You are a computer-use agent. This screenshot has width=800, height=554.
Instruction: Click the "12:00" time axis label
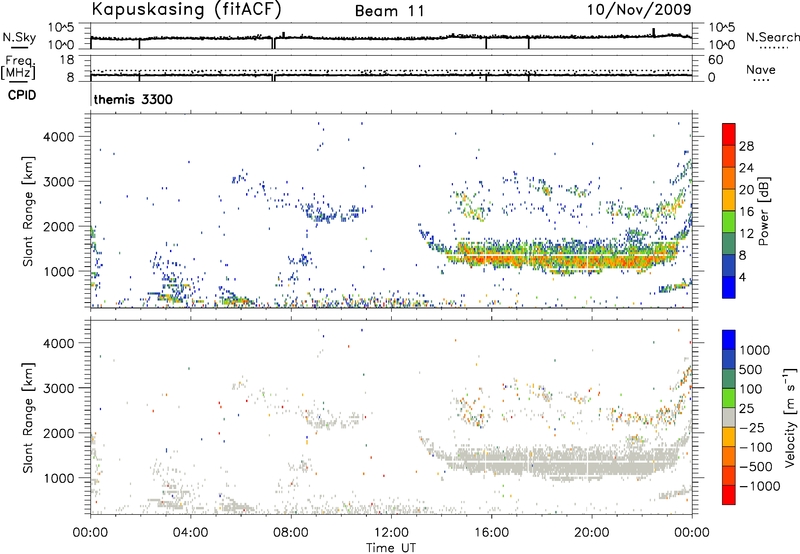click(x=391, y=533)
